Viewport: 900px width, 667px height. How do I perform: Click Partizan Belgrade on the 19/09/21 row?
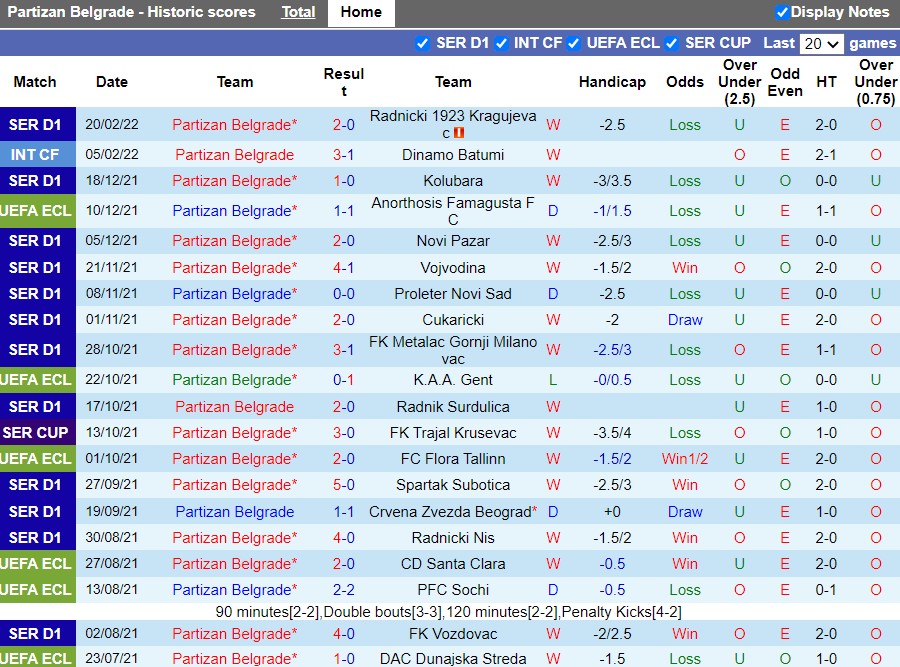pos(235,512)
